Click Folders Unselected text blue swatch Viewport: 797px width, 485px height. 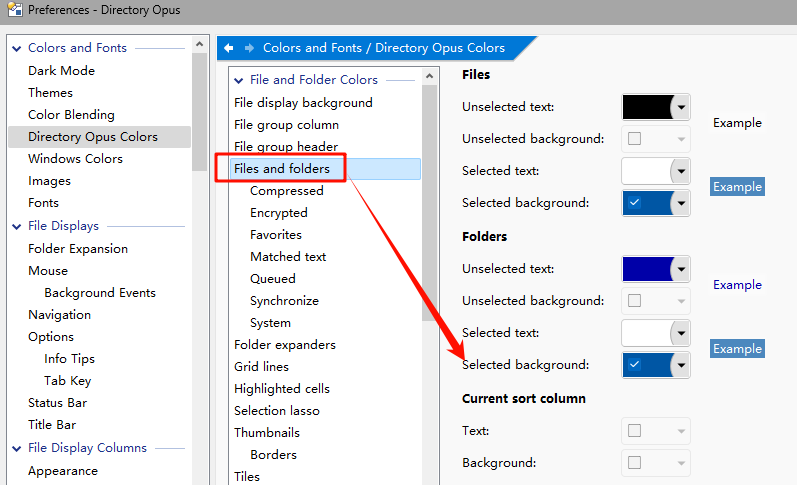coord(647,269)
